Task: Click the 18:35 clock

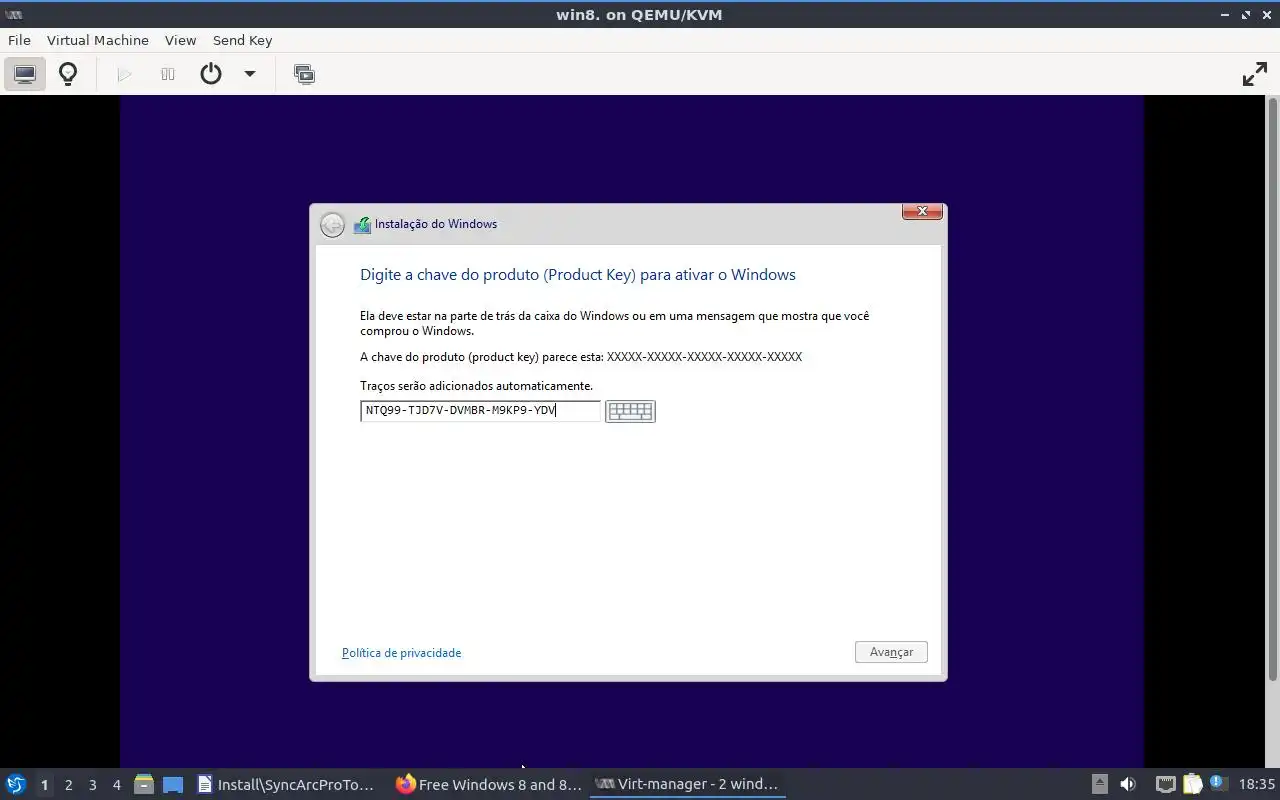Action: click(x=1257, y=785)
